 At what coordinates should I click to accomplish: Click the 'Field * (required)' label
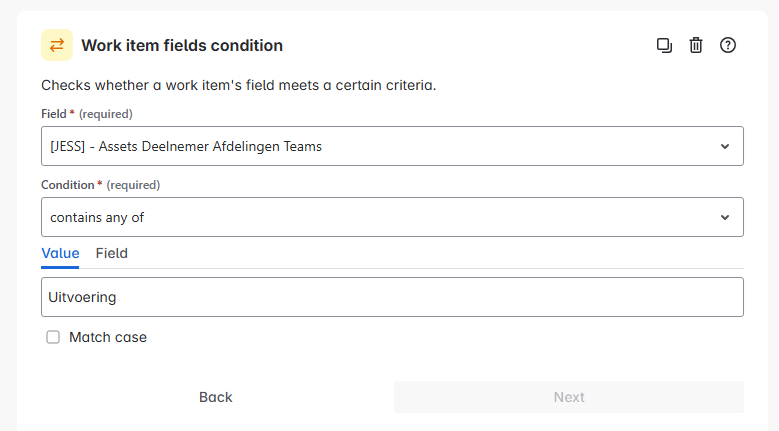pos(87,114)
